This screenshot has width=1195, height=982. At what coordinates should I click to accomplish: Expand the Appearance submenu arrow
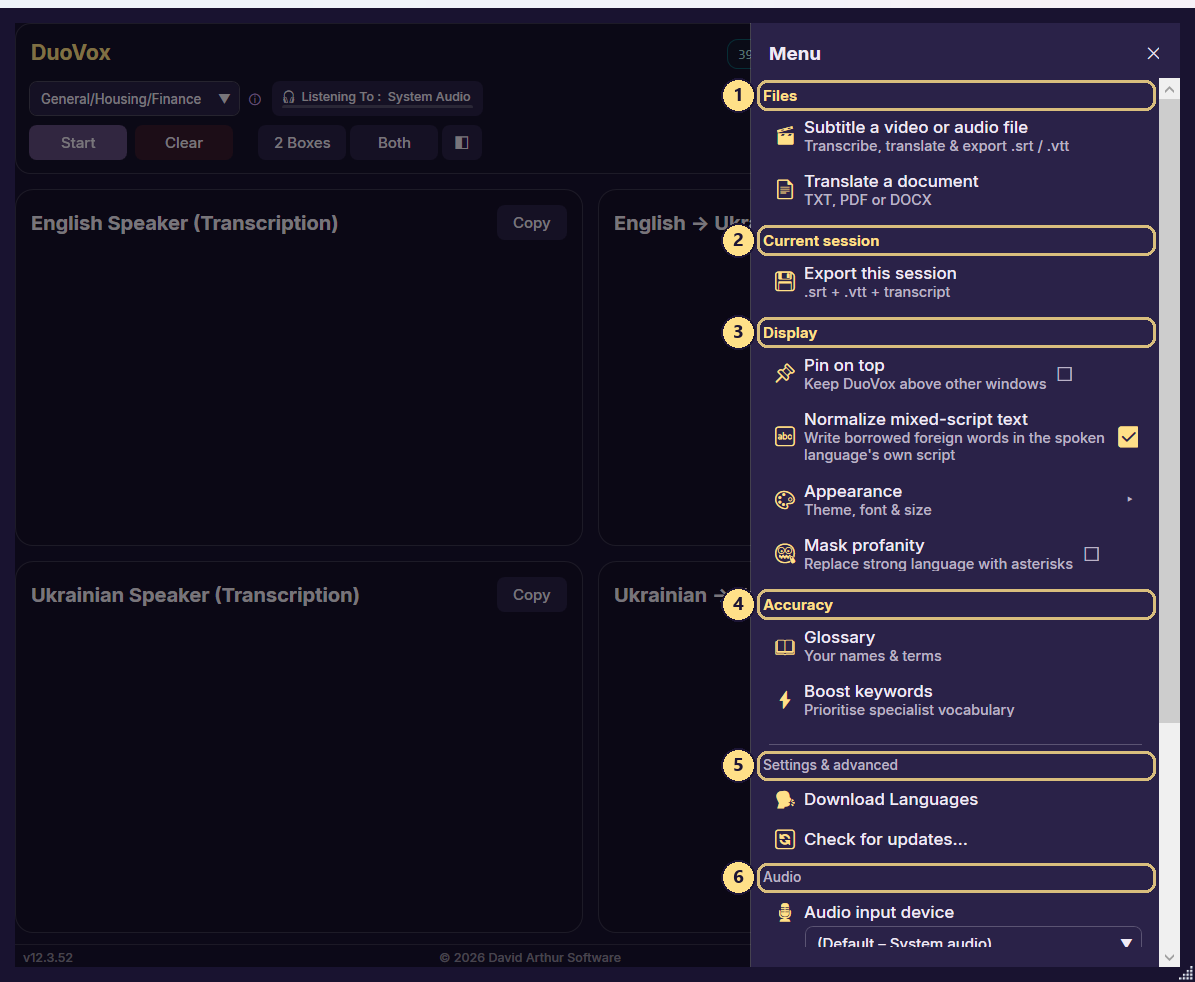[1129, 499]
